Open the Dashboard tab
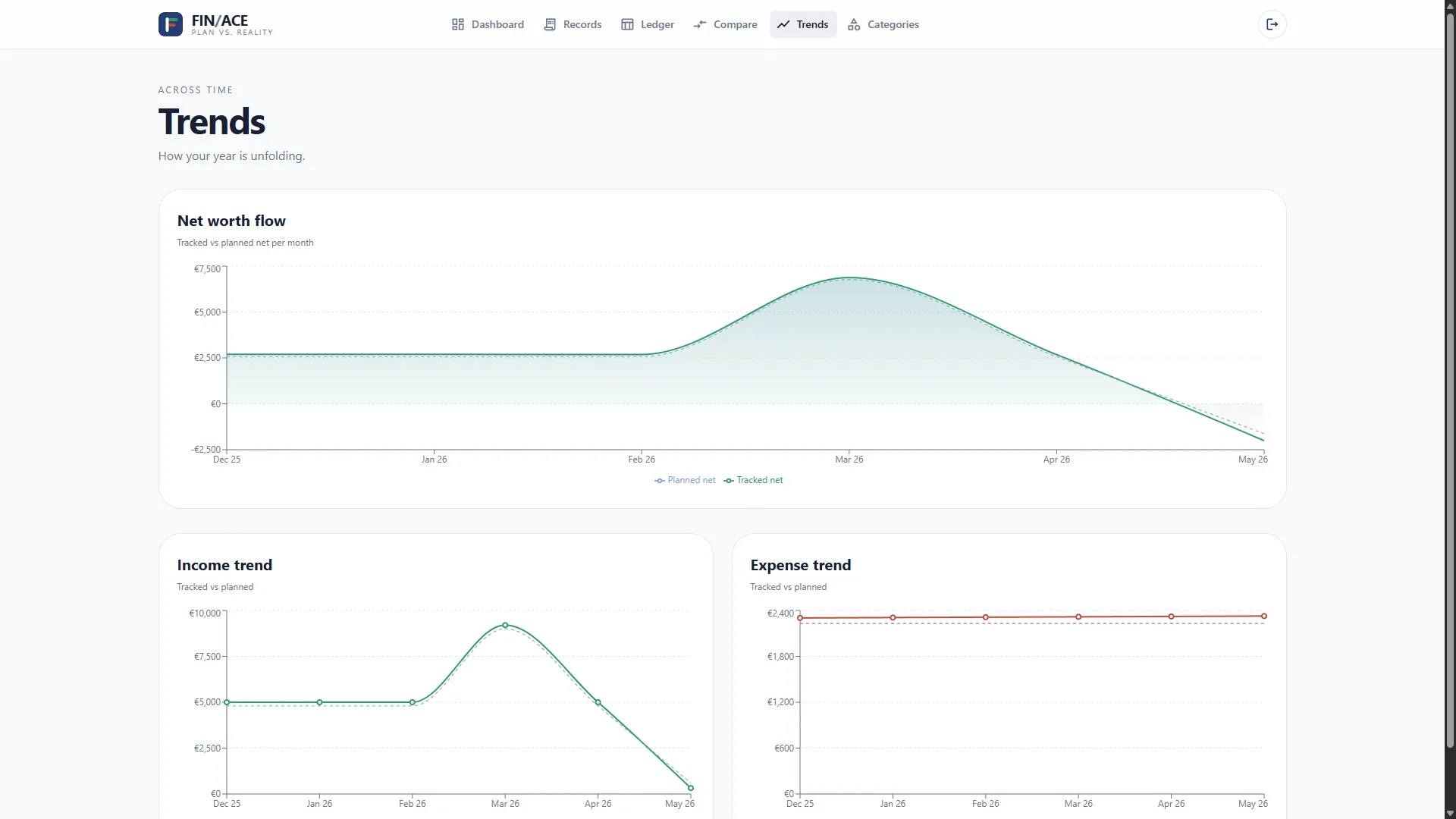 488,24
